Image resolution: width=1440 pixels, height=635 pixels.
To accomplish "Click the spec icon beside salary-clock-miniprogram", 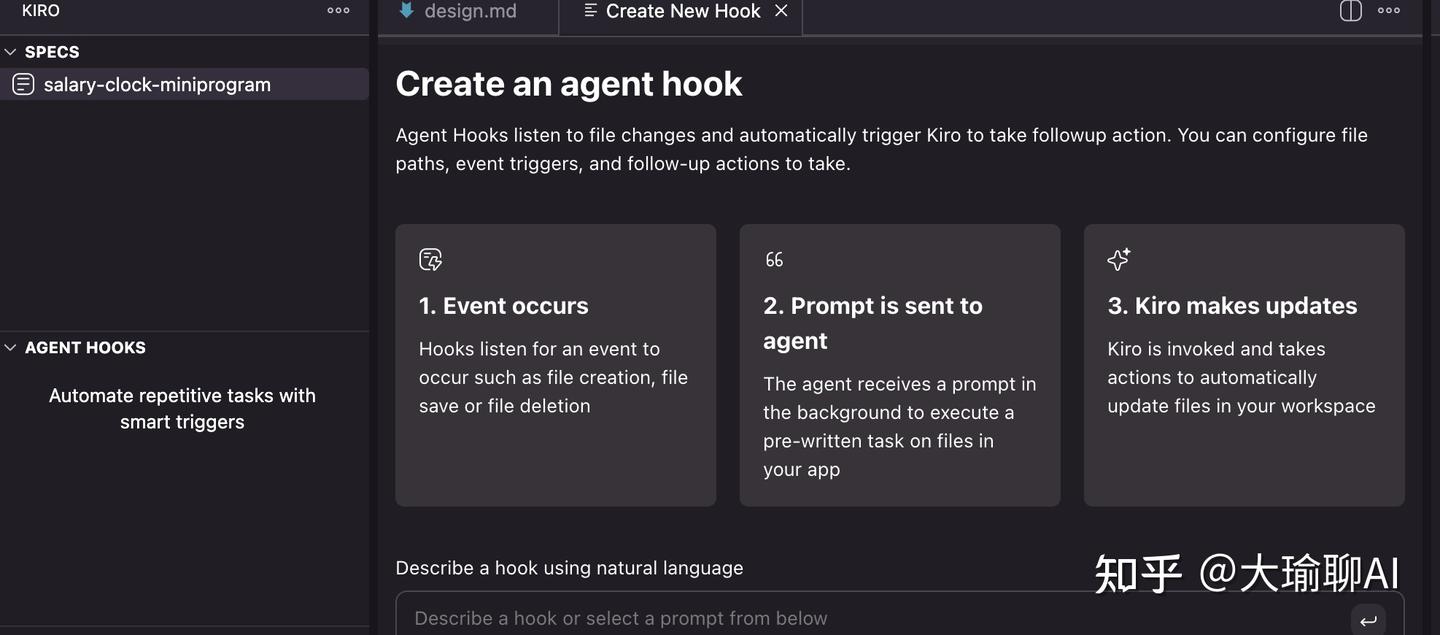I will point(23,85).
